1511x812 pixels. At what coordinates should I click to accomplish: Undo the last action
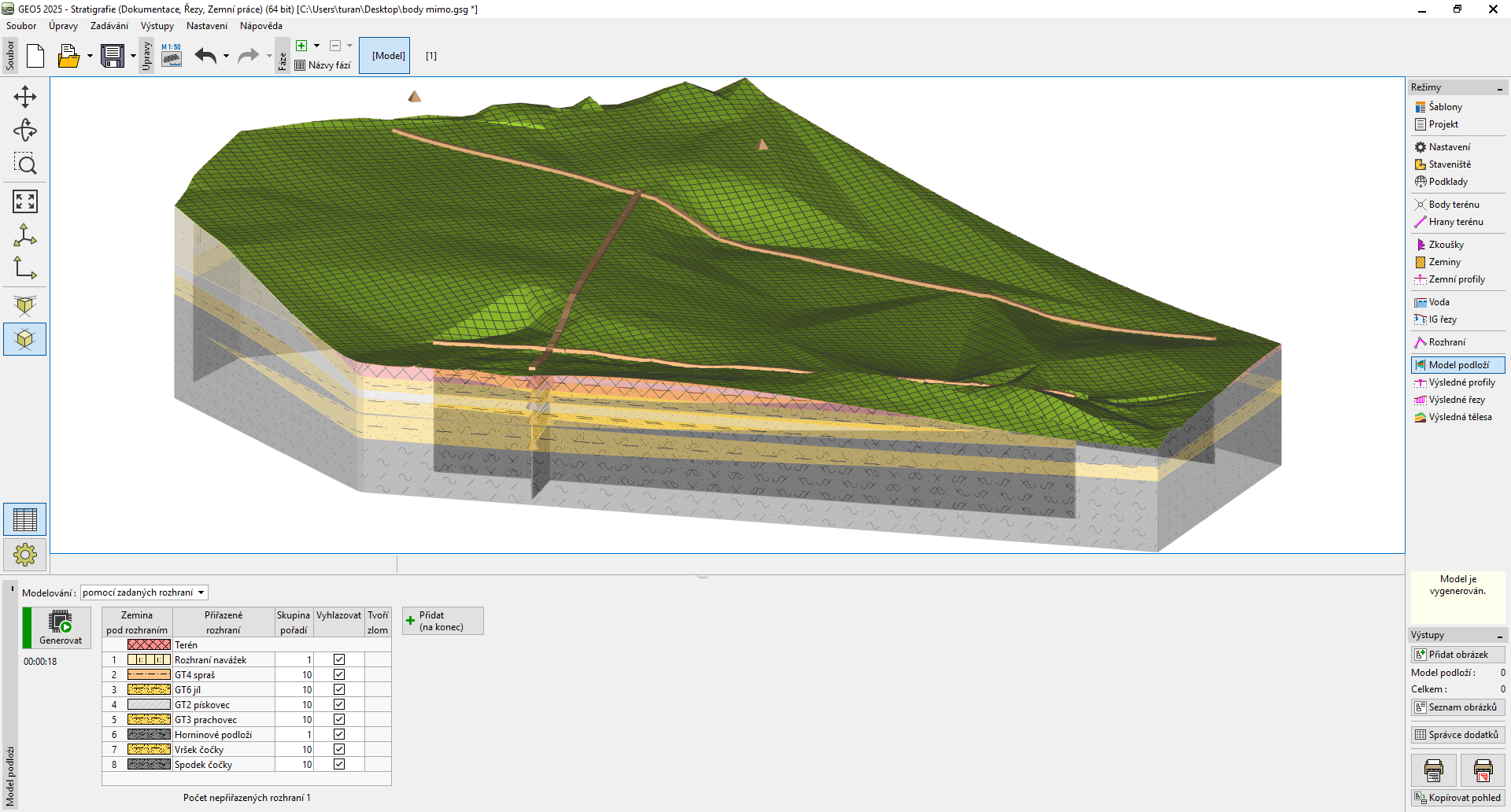tap(205, 56)
